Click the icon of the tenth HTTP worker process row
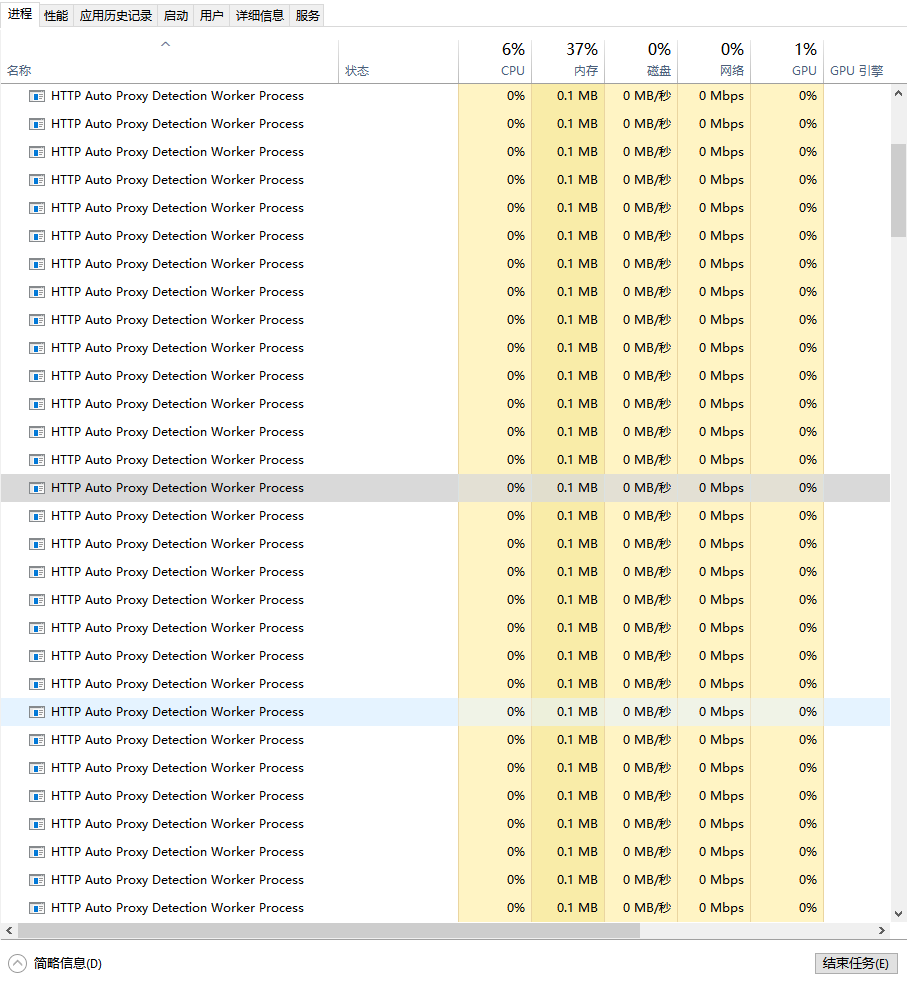The width and height of the screenshot is (907, 988). tap(37, 347)
